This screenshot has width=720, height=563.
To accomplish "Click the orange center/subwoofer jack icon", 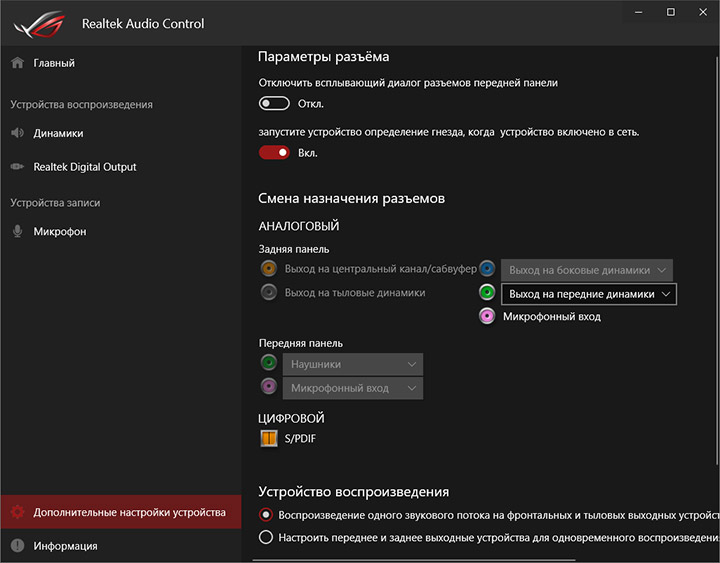I will pyautogui.click(x=268, y=269).
